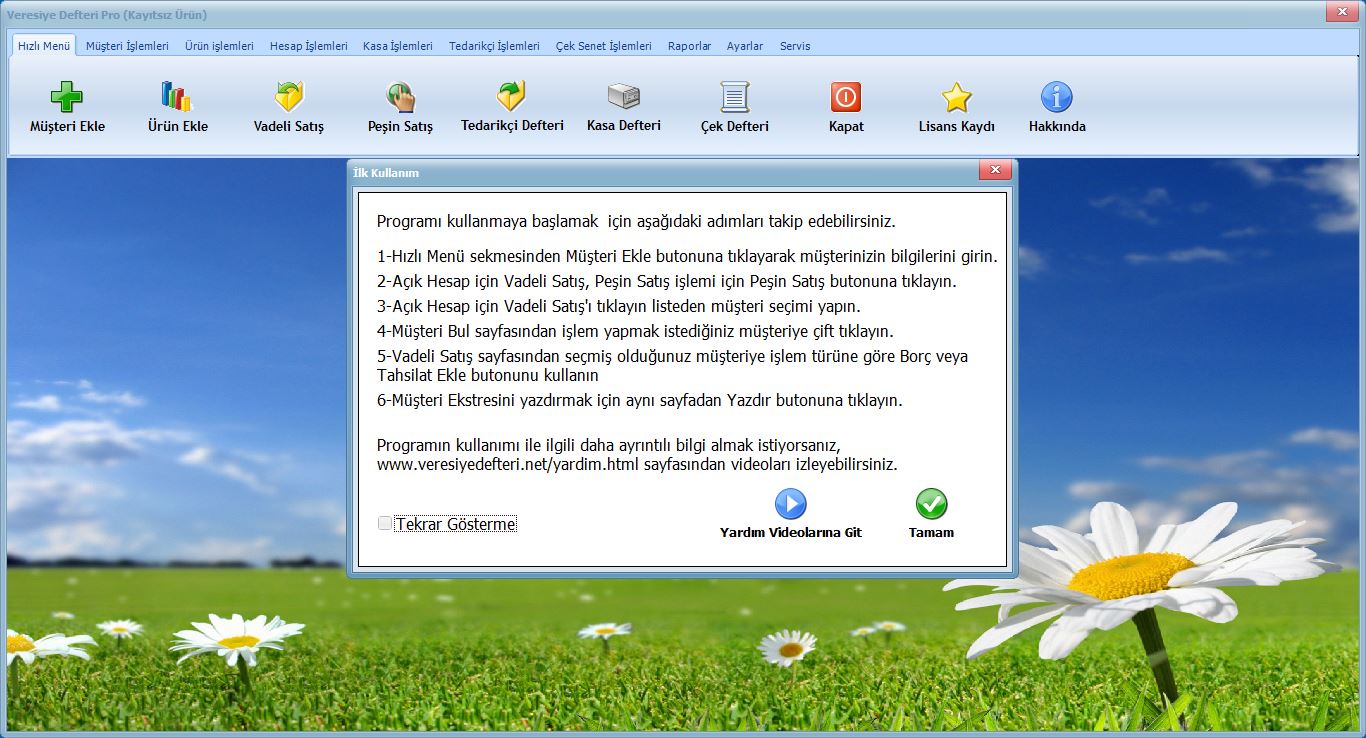
Task: Open the Çek Senet İşlemleri tab
Action: (604, 46)
